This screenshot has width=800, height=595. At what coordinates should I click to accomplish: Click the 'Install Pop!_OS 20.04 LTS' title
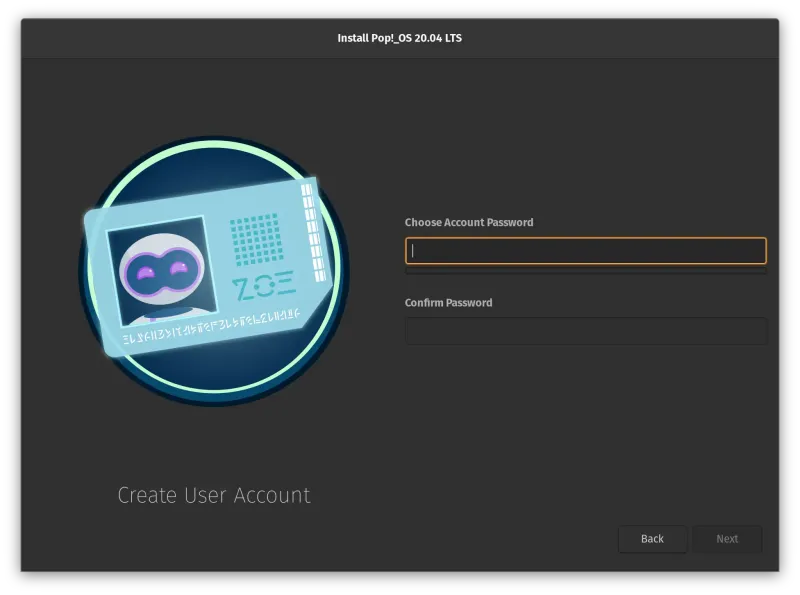pyautogui.click(x=399, y=38)
